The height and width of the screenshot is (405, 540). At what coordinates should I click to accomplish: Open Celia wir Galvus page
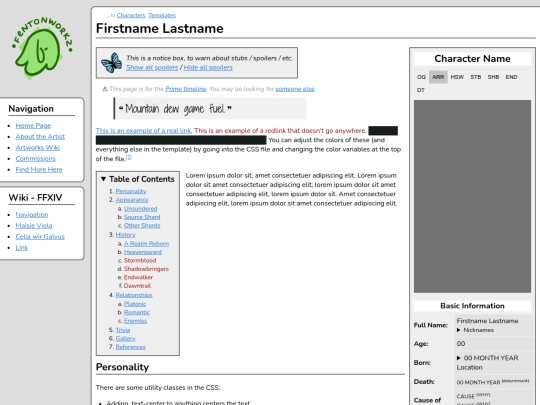click(40, 237)
